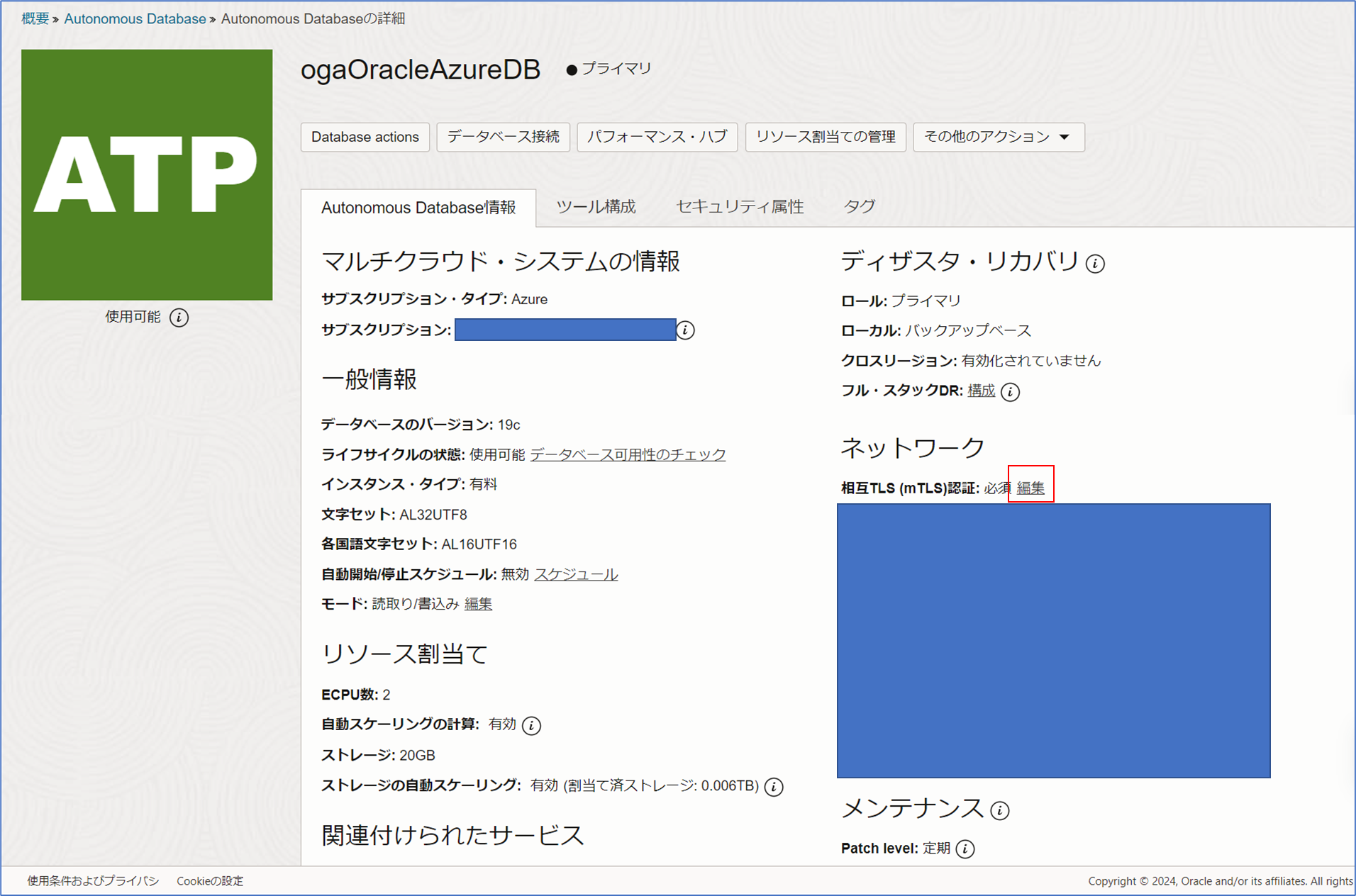This screenshot has width=1356, height=896.
Task: Switch to the タグ tab
Action: pyautogui.click(x=860, y=207)
